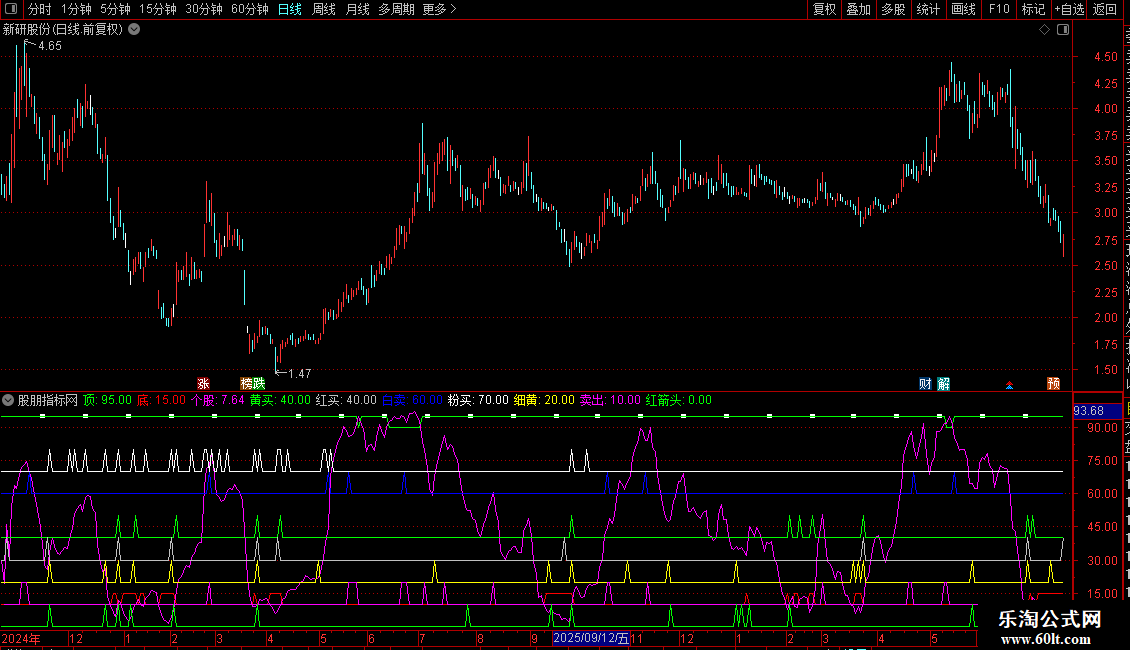The width and height of the screenshot is (1130, 650).
Task: Select the 1分钟 period
Action: tap(76, 9)
